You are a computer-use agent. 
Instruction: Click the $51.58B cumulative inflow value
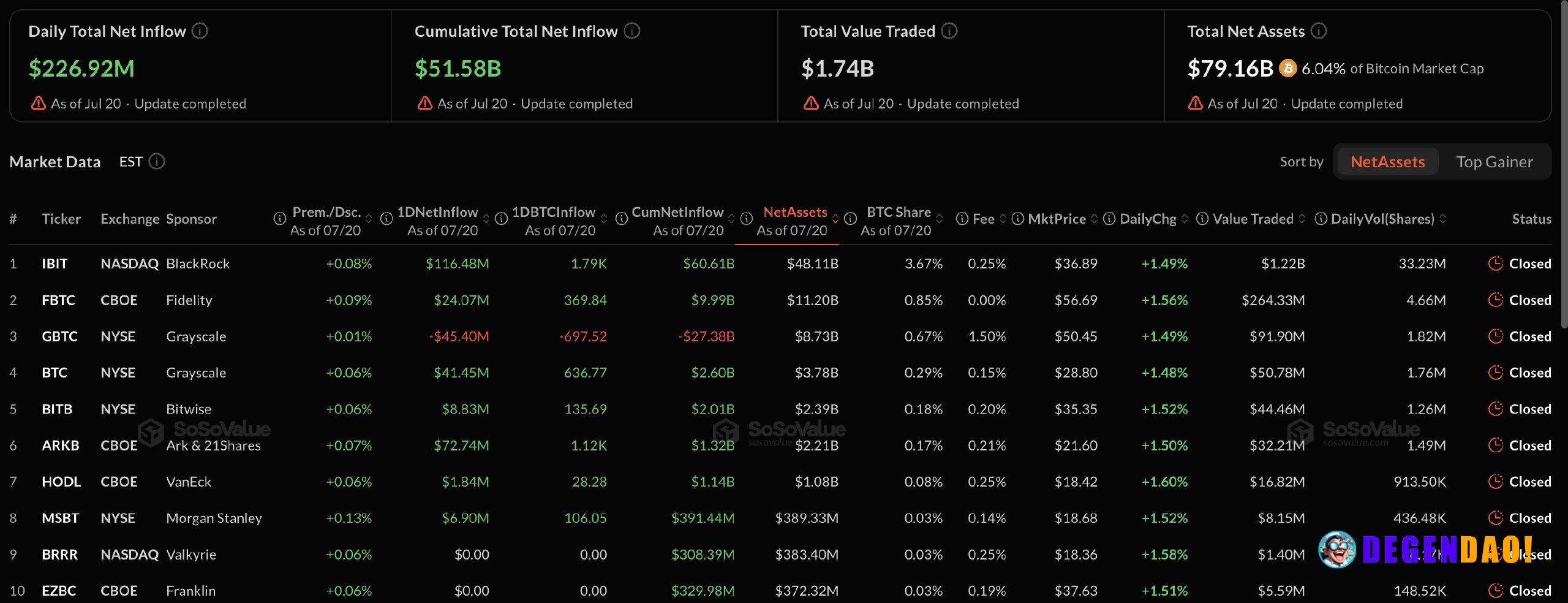coord(458,68)
